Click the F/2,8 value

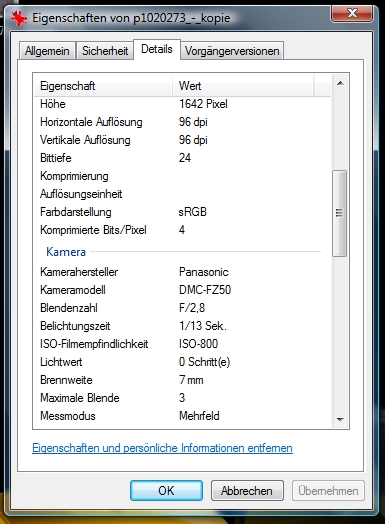(x=192, y=308)
